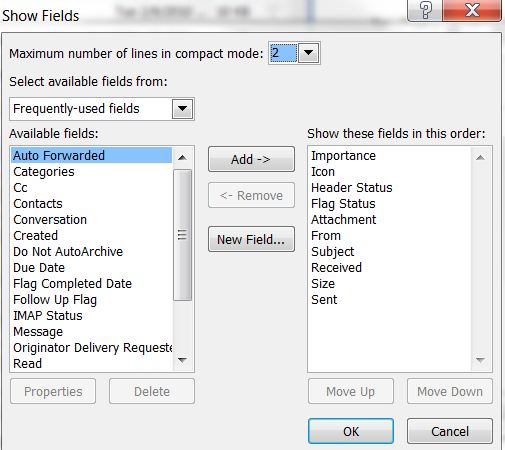Image resolution: width=505 pixels, height=450 pixels.
Task: Choose Do Not AutoArchive field
Action: [68, 252]
